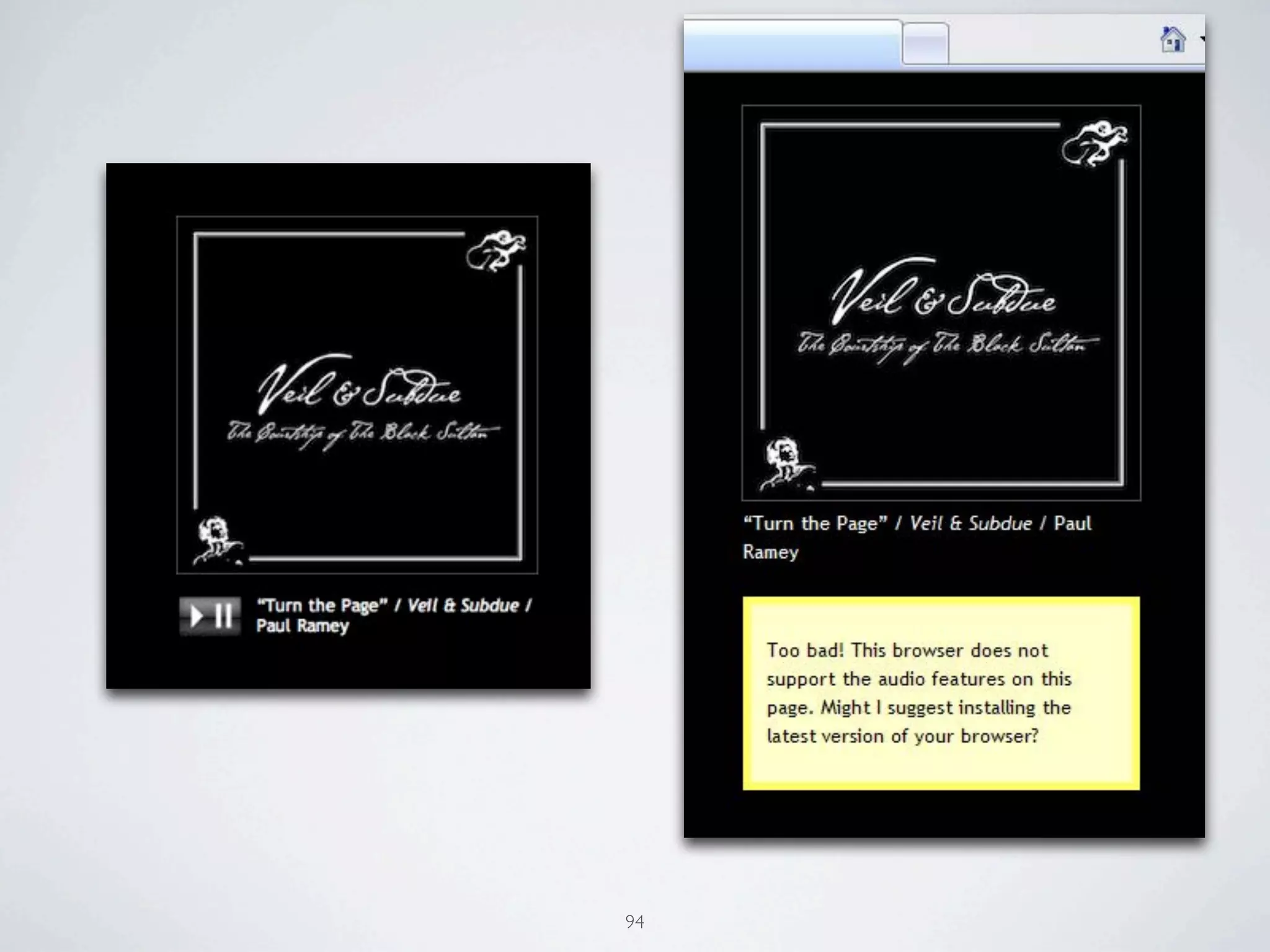Click "Turn the Page" in right caption
Viewport: 1270px width, 952px height.
pos(815,524)
